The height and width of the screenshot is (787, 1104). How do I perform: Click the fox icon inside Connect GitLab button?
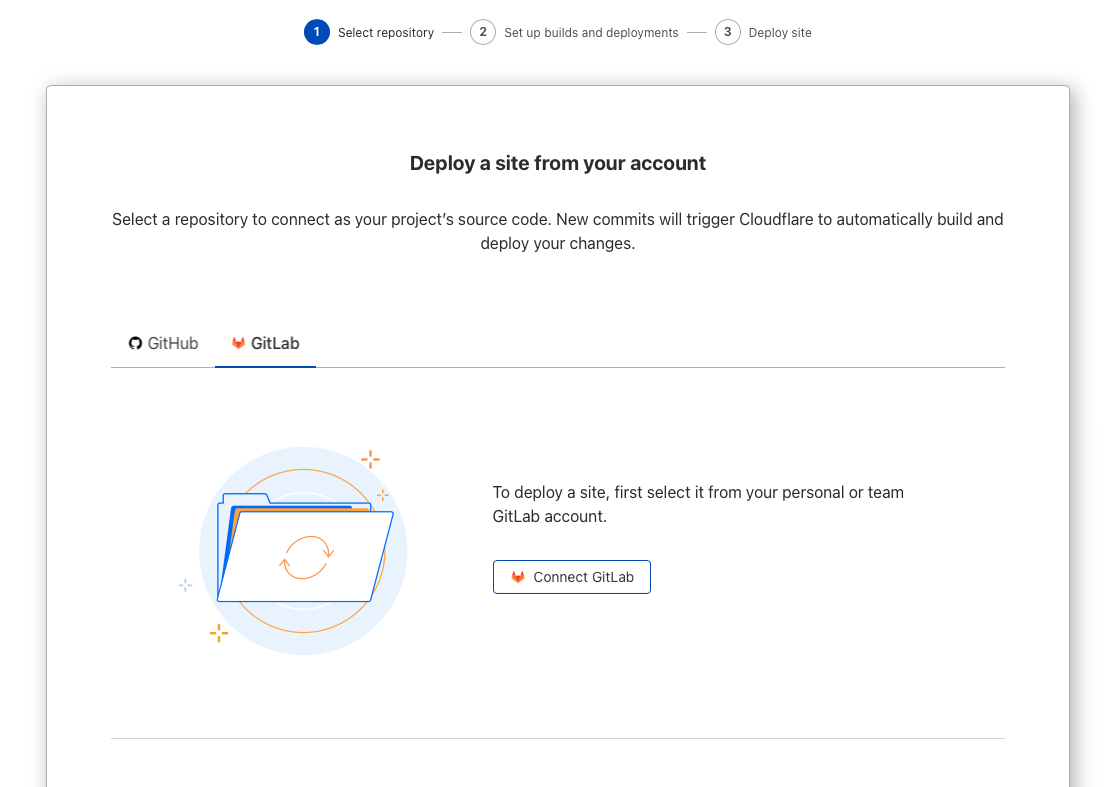(518, 577)
